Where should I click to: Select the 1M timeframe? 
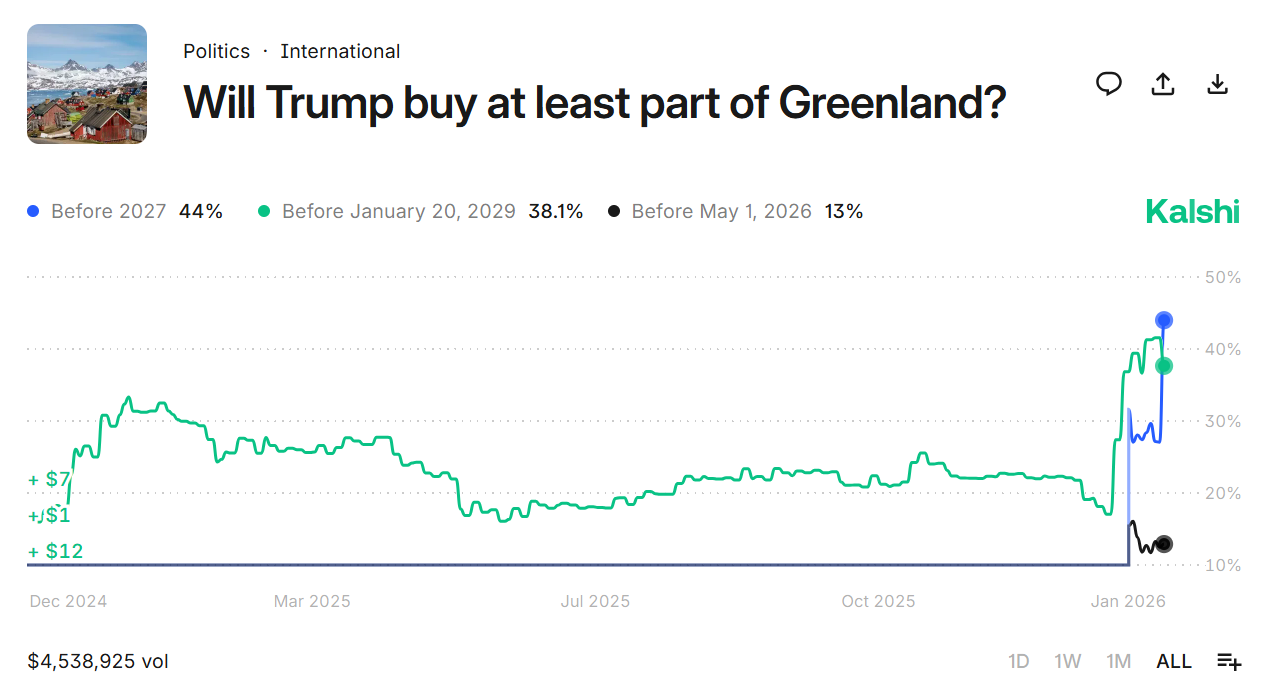(x=1118, y=661)
